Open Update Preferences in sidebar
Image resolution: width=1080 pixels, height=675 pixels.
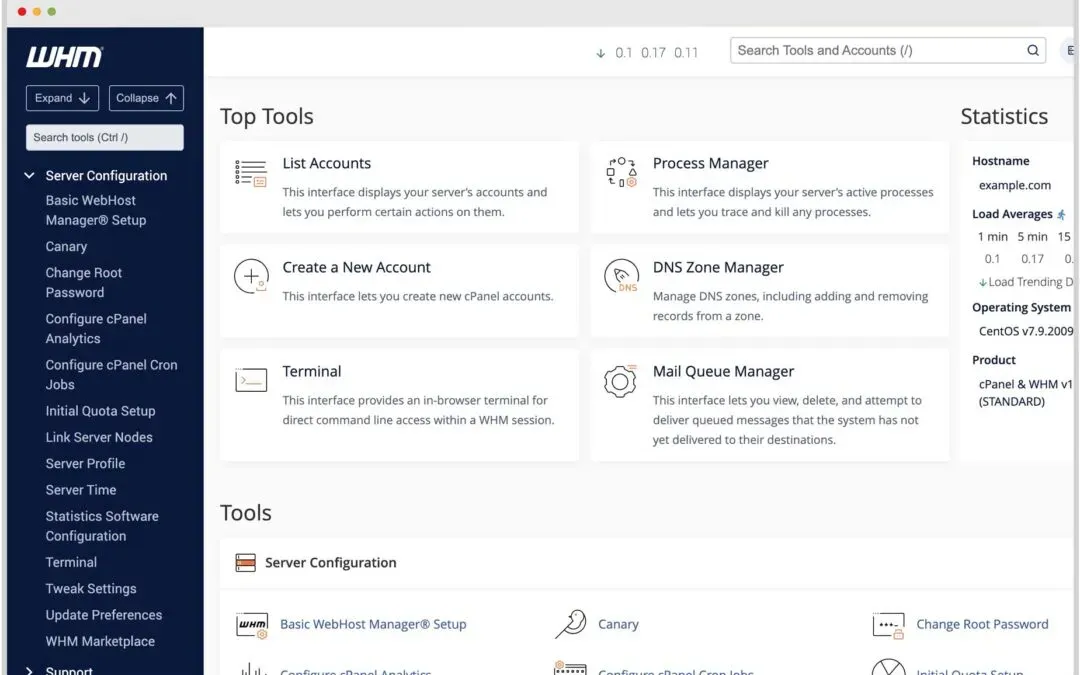point(104,615)
